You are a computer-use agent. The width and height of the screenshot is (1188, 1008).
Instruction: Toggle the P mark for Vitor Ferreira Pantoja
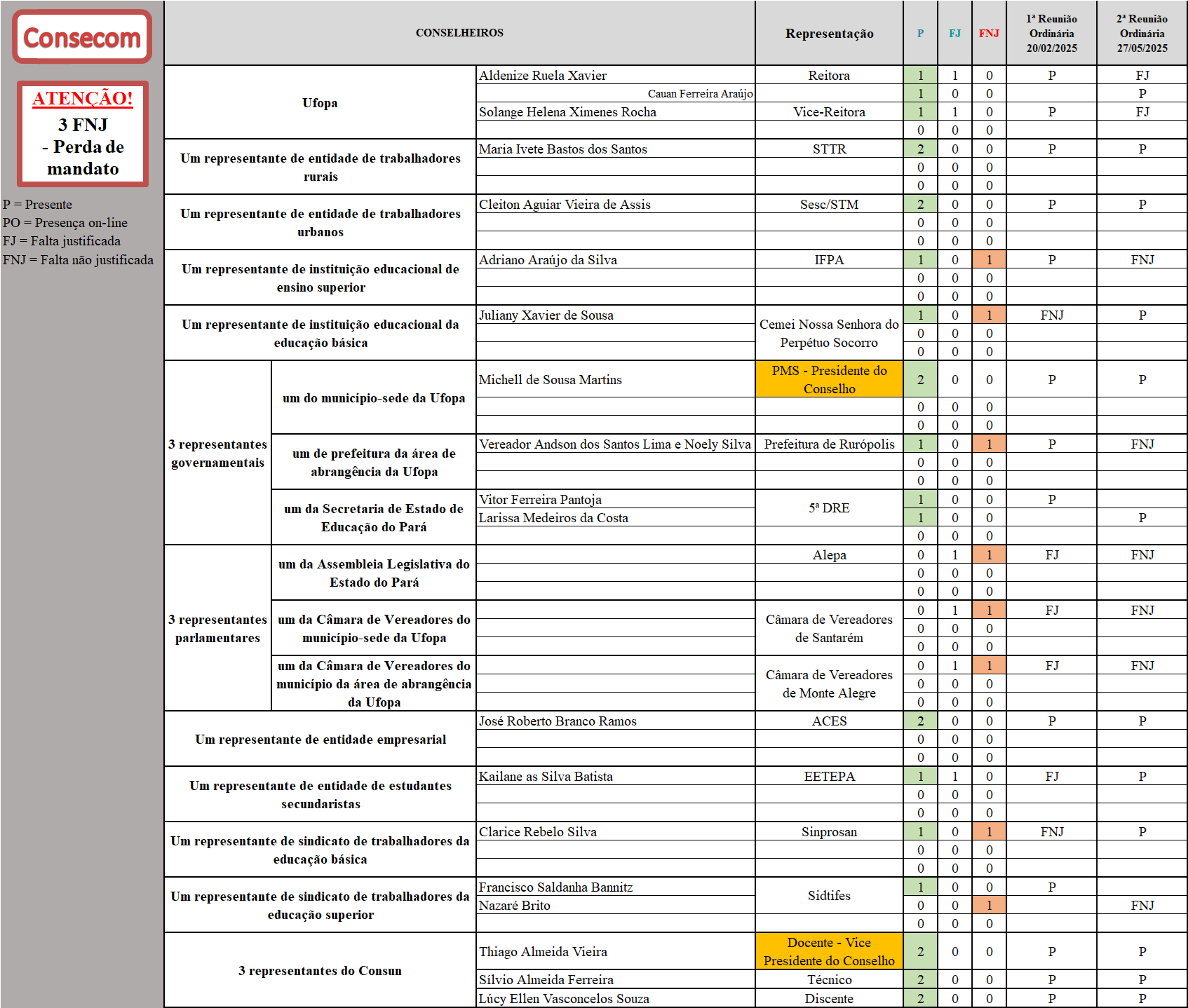pyautogui.click(x=1052, y=499)
